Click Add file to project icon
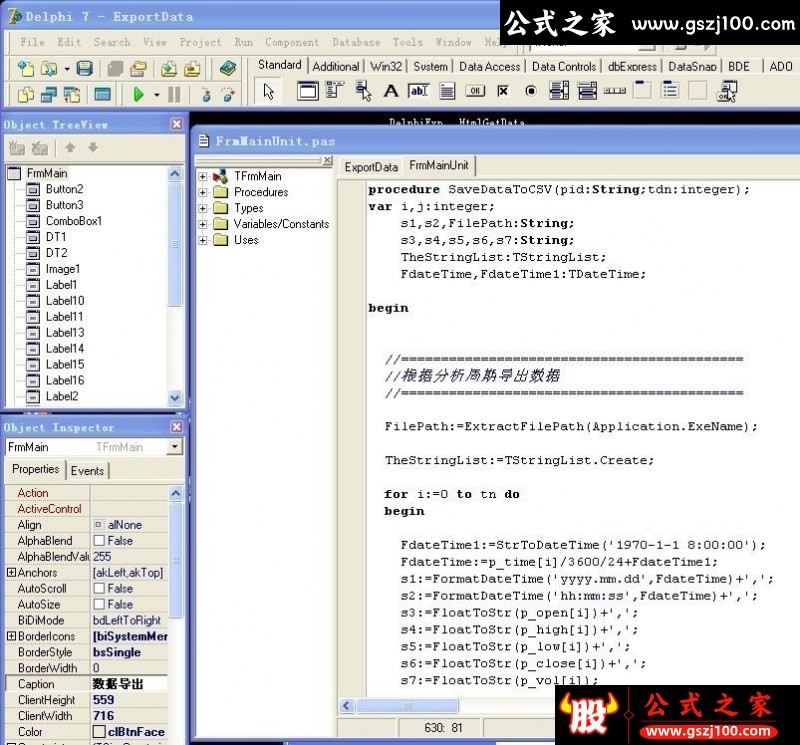This screenshot has width=800, height=745. [x=168, y=68]
